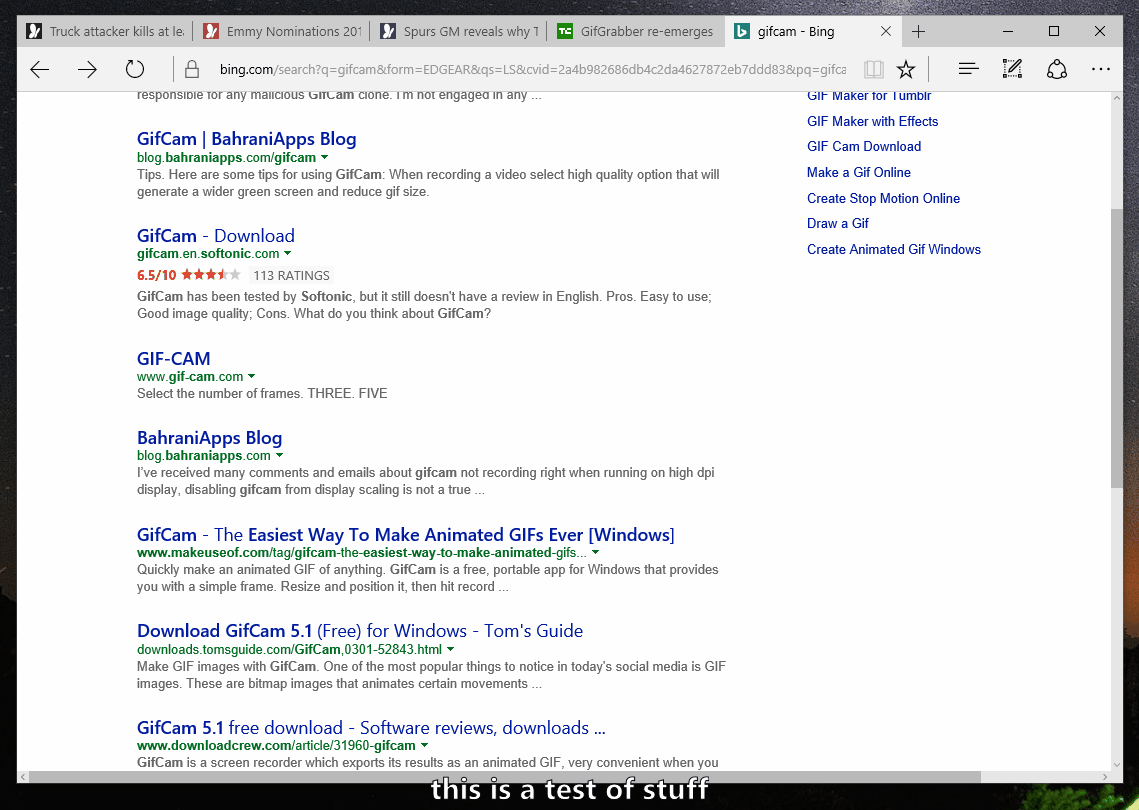Switch to Emmy Nominations tab

tap(282, 31)
